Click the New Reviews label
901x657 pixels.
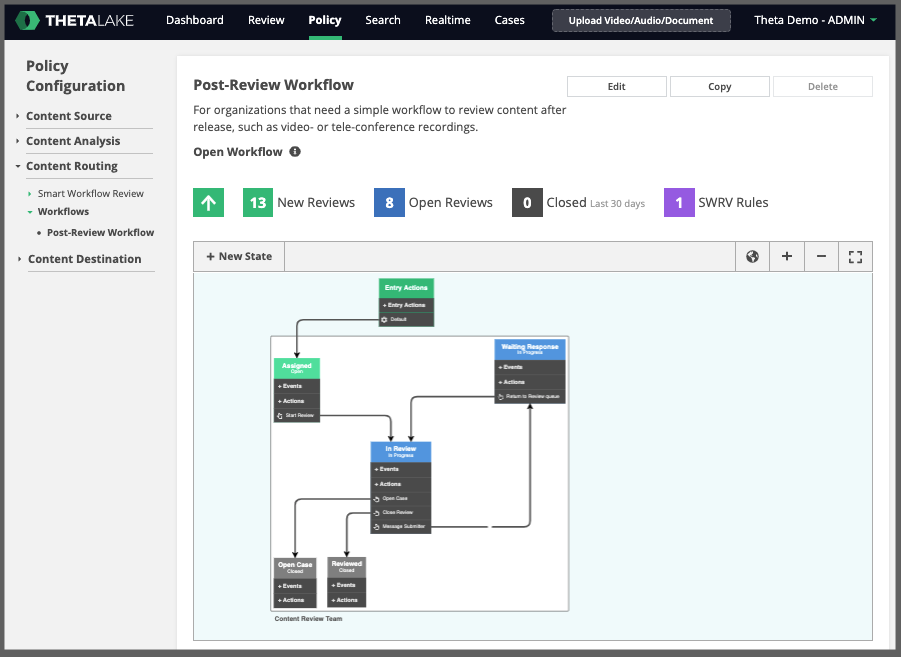coord(316,202)
